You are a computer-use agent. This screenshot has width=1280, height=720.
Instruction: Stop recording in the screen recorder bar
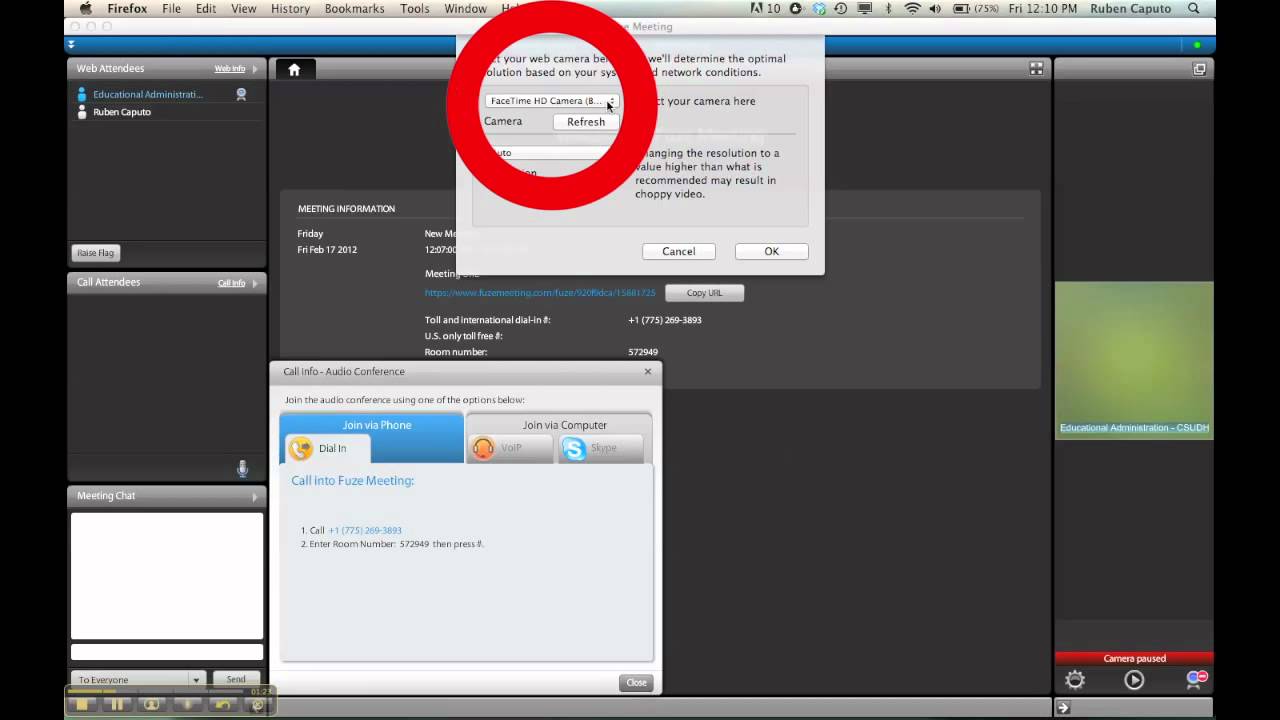click(83, 705)
